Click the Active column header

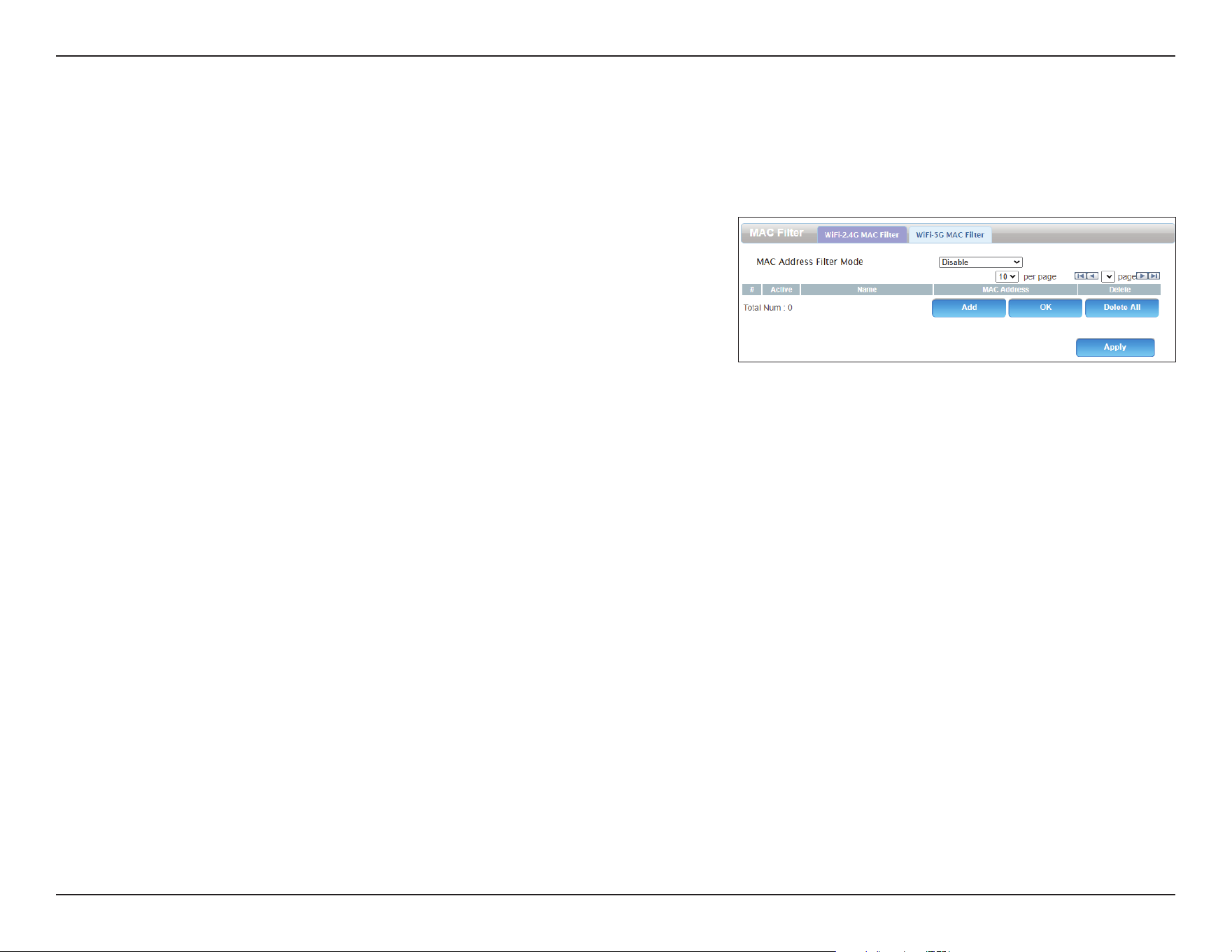781,290
